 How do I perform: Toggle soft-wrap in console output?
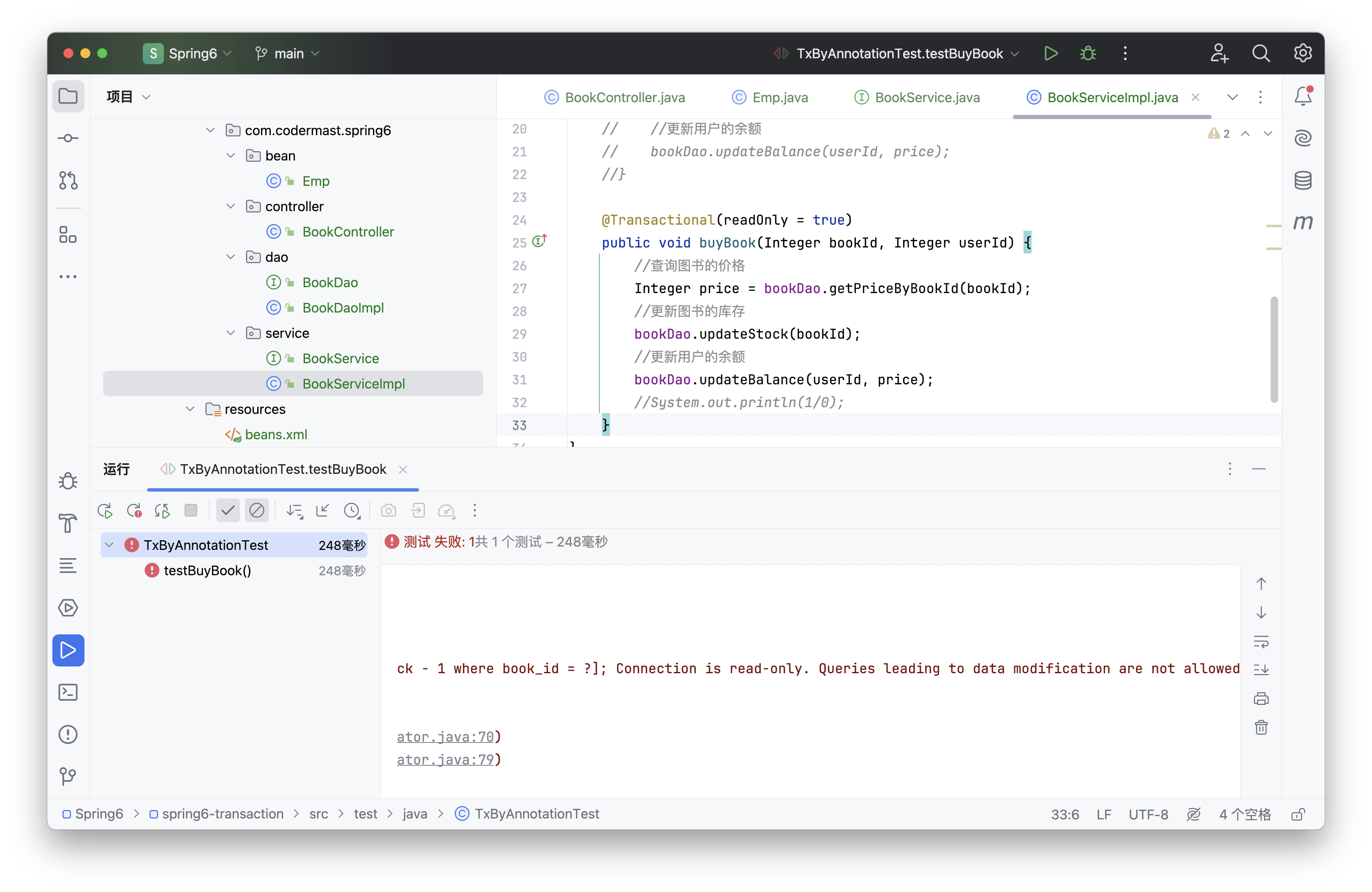[1261, 642]
